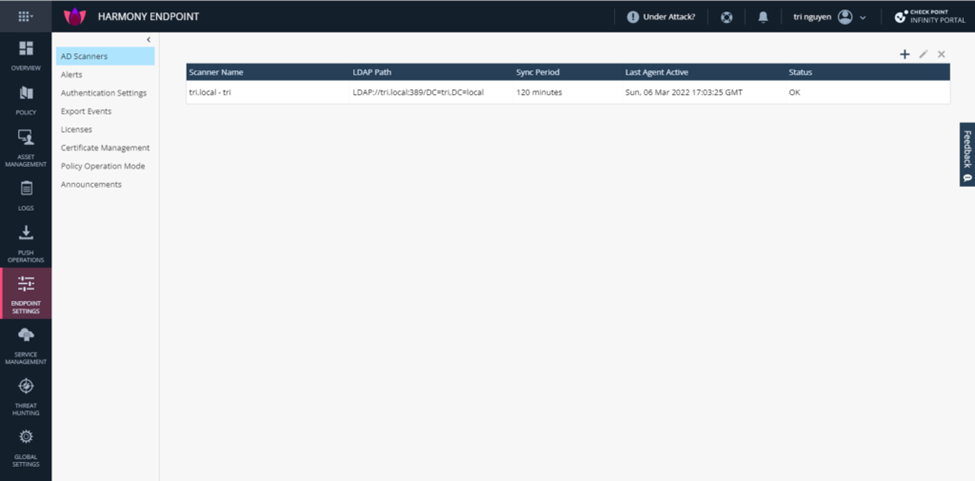Collapse the settings side panel
Screen dimensions: 975x481
149,40
